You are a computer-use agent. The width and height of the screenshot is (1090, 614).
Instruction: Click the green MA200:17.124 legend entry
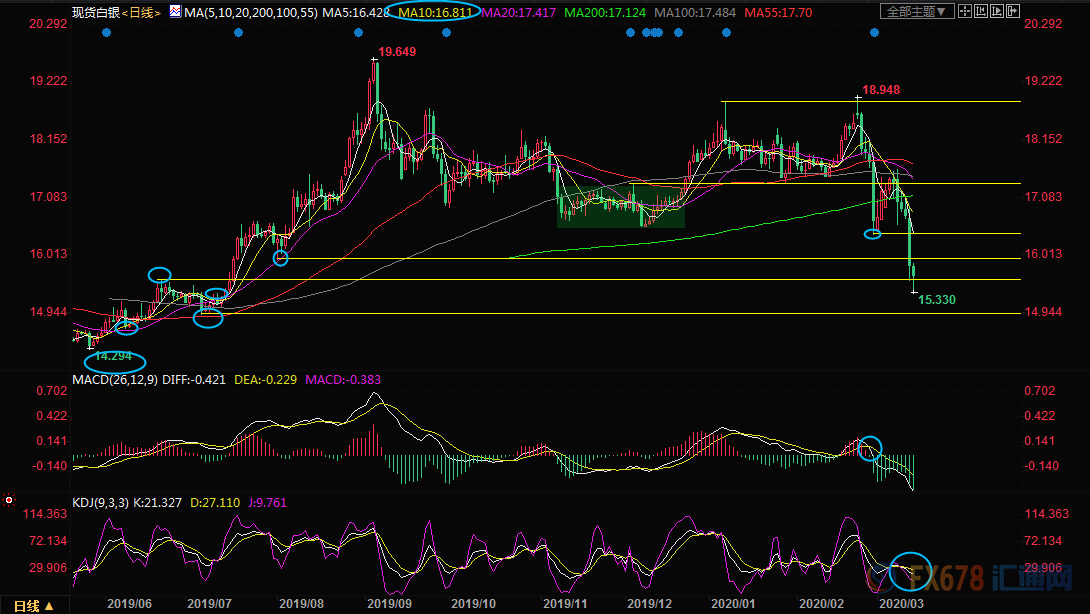point(603,12)
